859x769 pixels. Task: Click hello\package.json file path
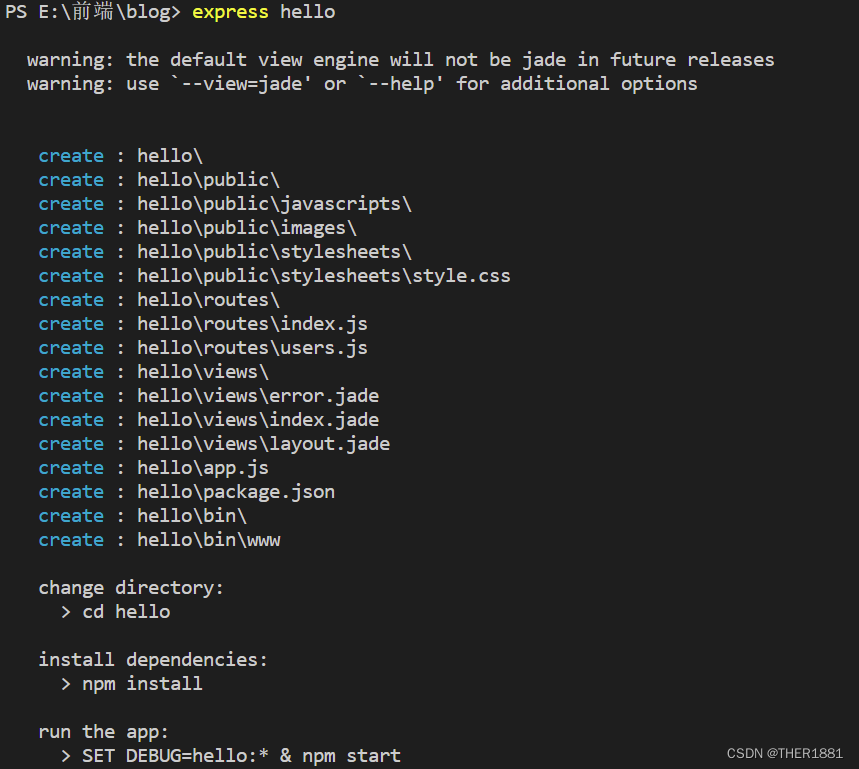tap(236, 492)
